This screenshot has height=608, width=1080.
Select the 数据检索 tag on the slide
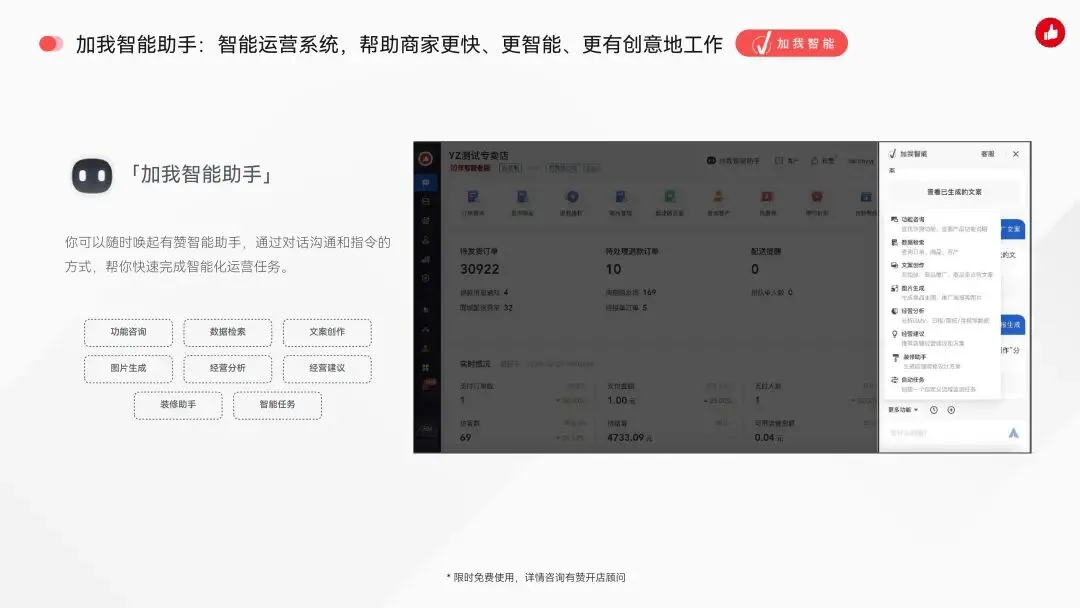(x=228, y=332)
